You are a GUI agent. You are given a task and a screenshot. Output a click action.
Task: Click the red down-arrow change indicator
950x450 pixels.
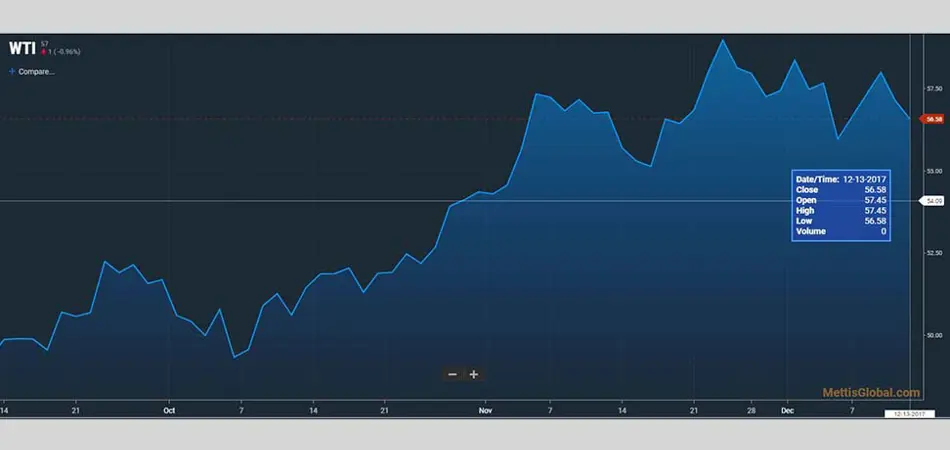click(44, 52)
